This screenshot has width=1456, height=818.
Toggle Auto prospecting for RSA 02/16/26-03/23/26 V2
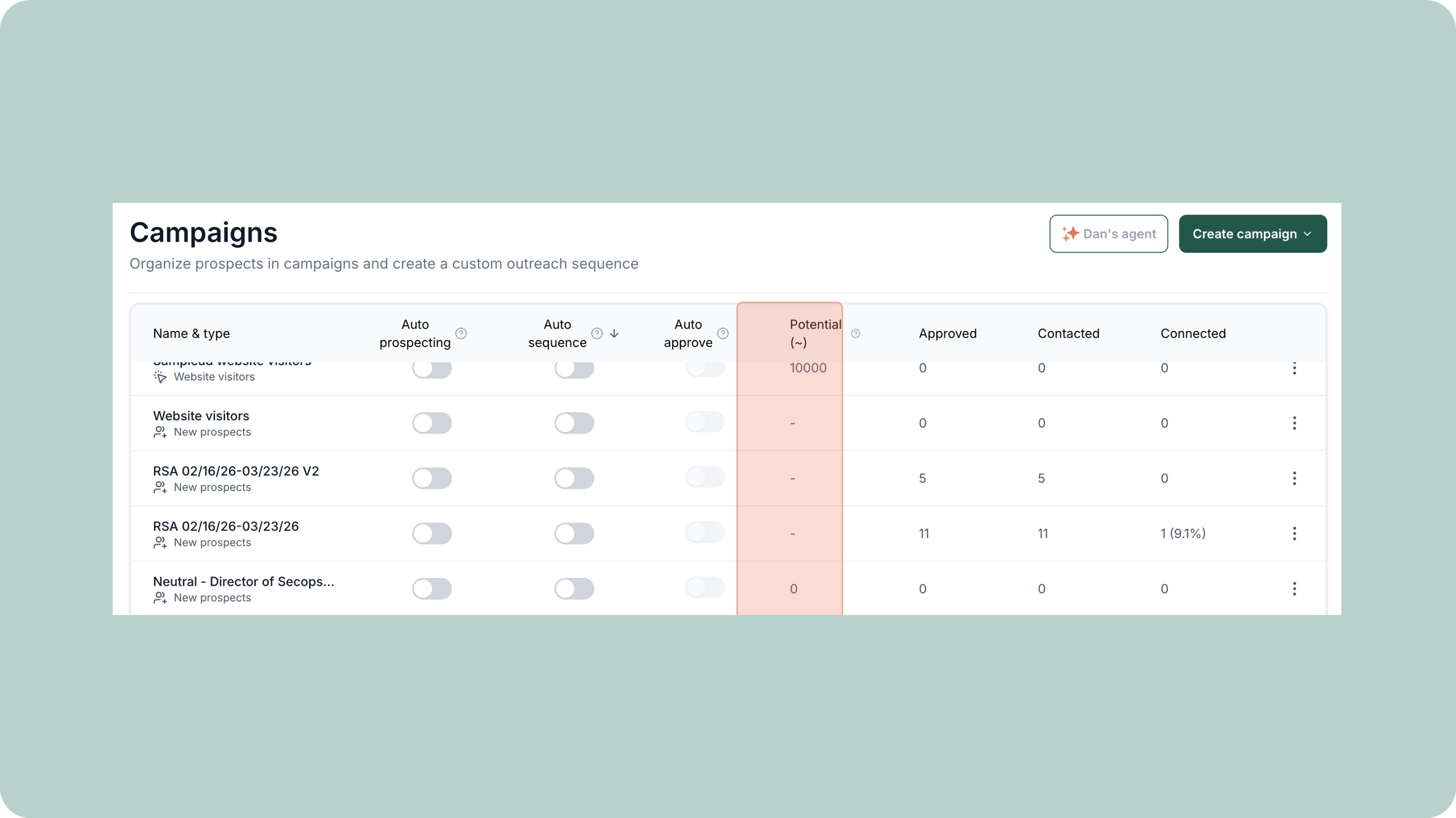[x=432, y=478]
